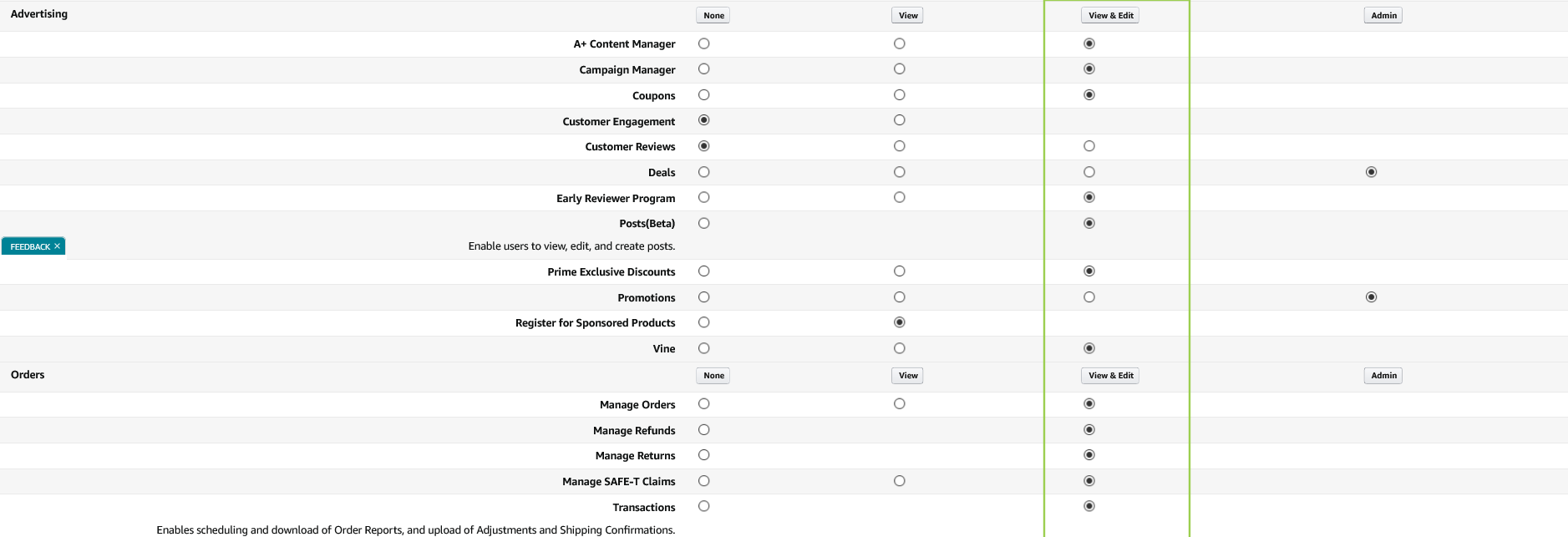This screenshot has height=537, width=1568.
Task: Grant View access for Early Reviewer Program
Action: (x=899, y=197)
